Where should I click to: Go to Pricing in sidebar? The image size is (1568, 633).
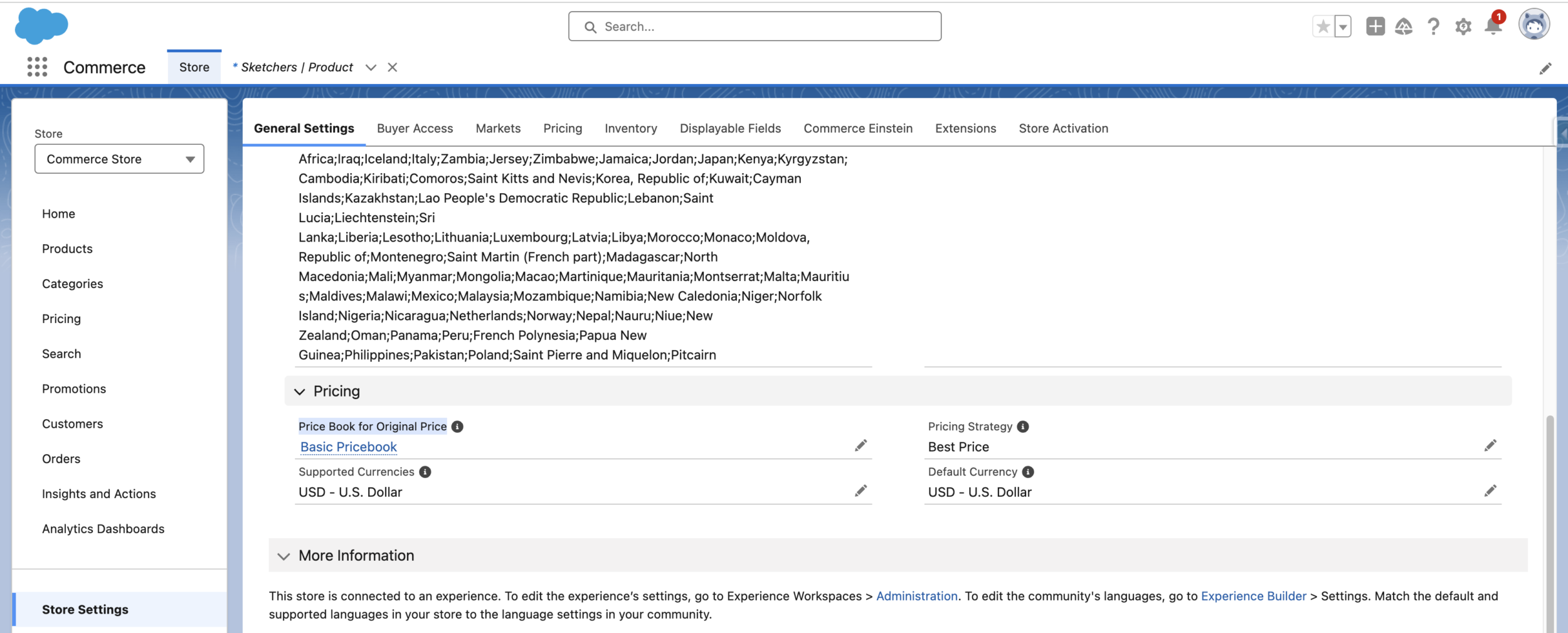tap(61, 319)
